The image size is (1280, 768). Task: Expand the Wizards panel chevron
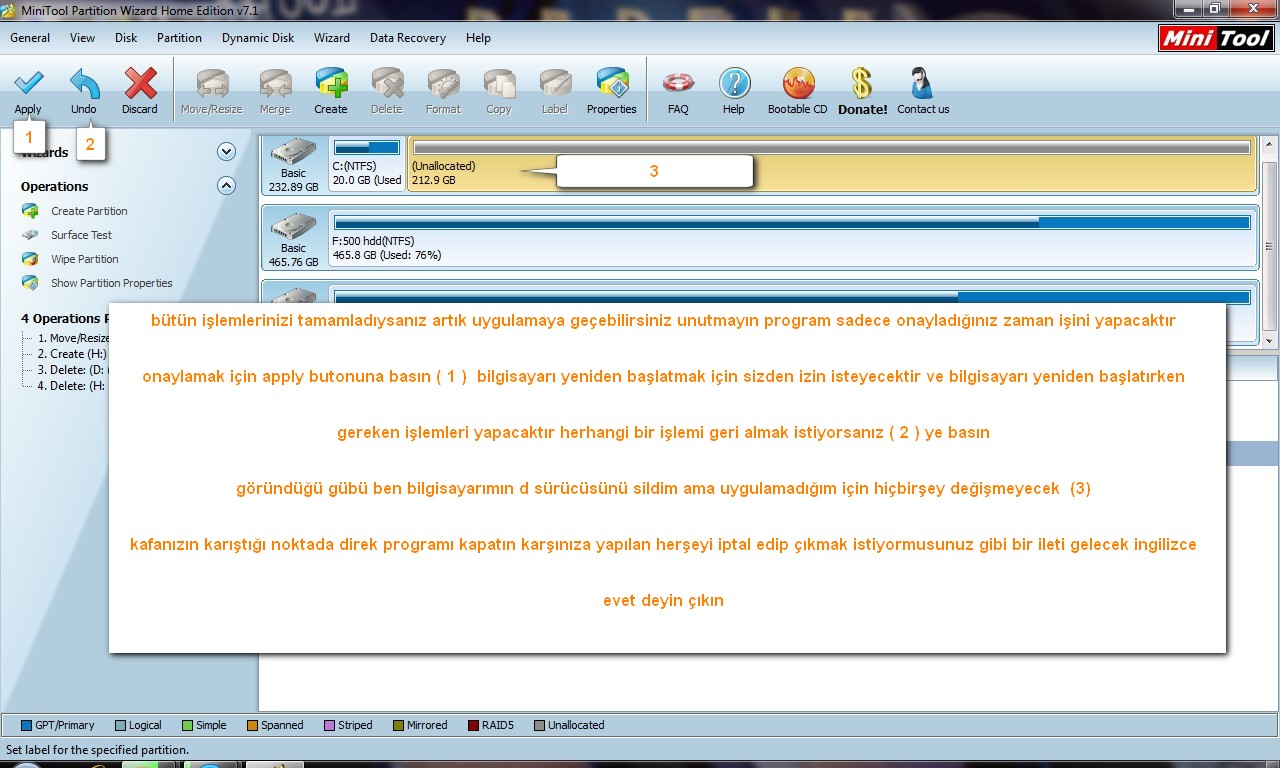tap(226, 152)
